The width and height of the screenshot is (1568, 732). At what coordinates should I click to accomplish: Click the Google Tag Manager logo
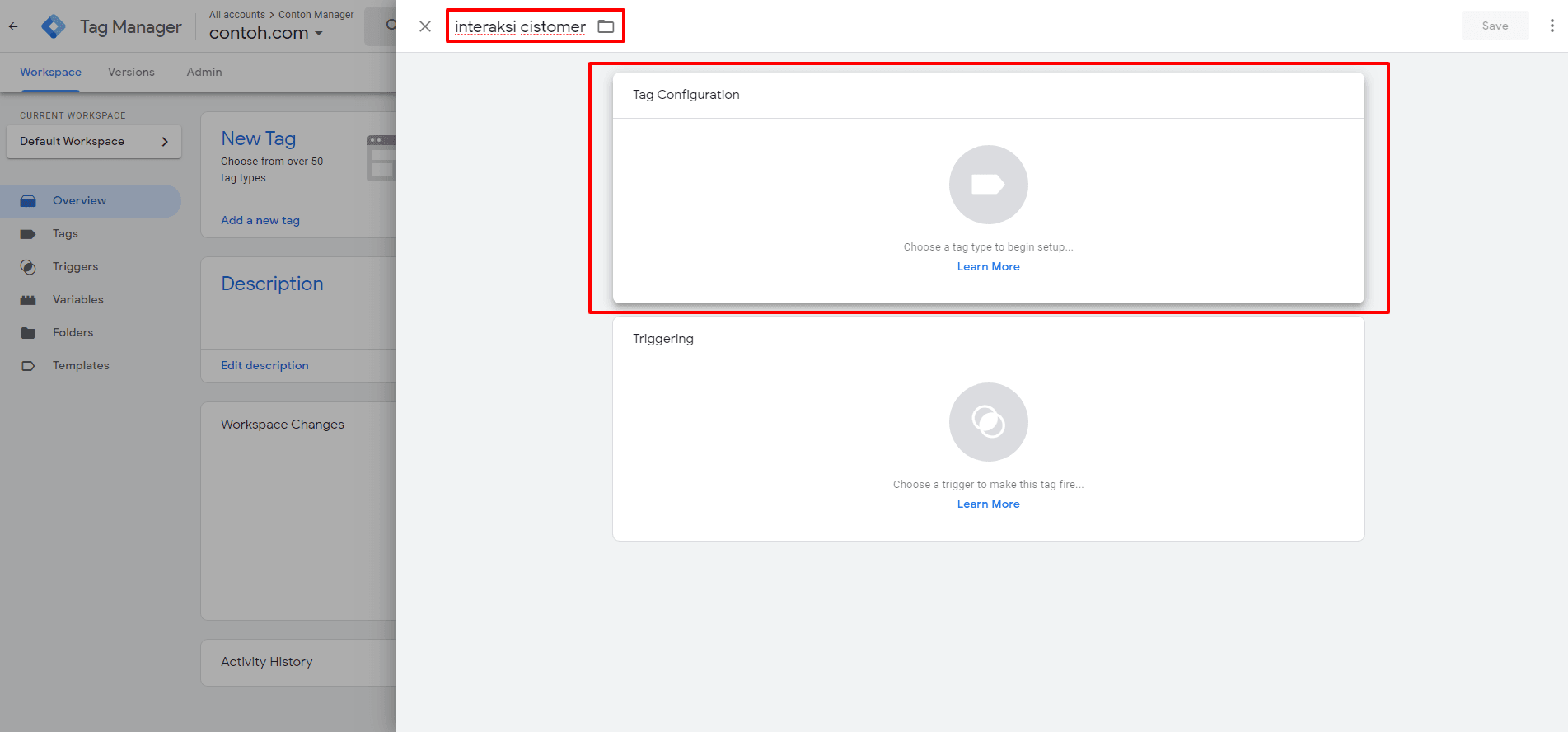pos(54,26)
